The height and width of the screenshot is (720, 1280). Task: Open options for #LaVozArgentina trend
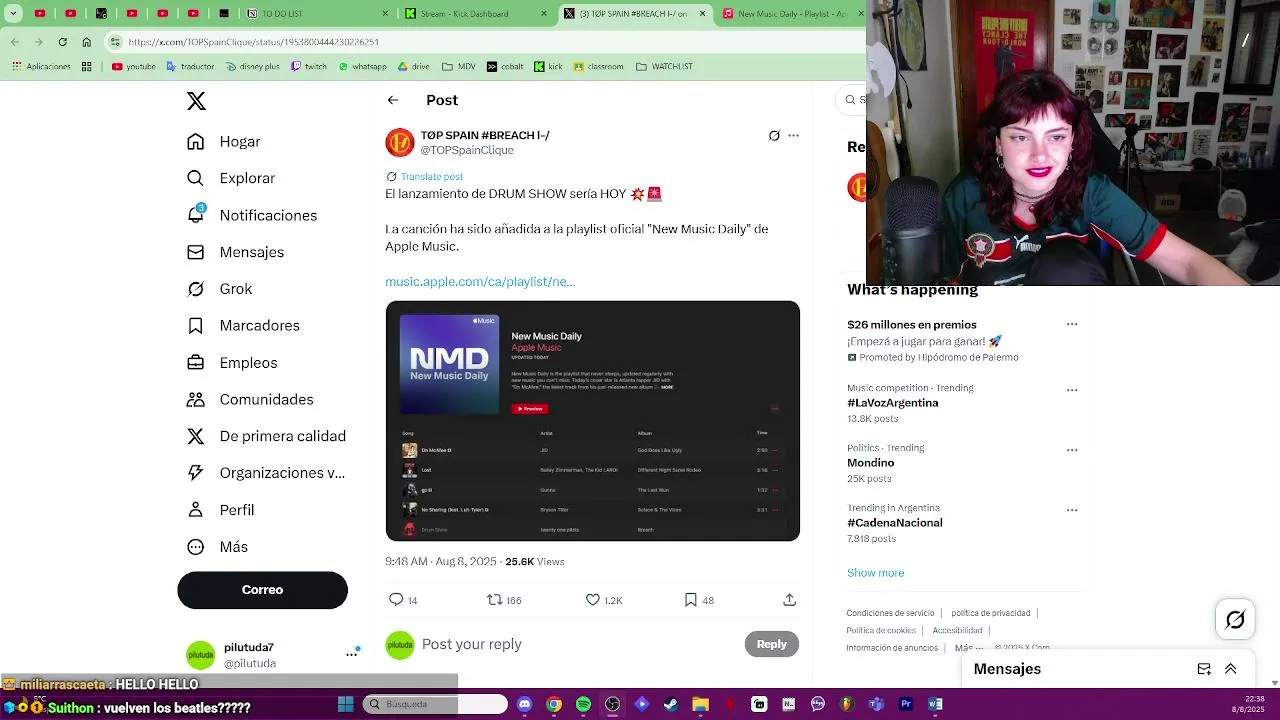[1072, 390]
